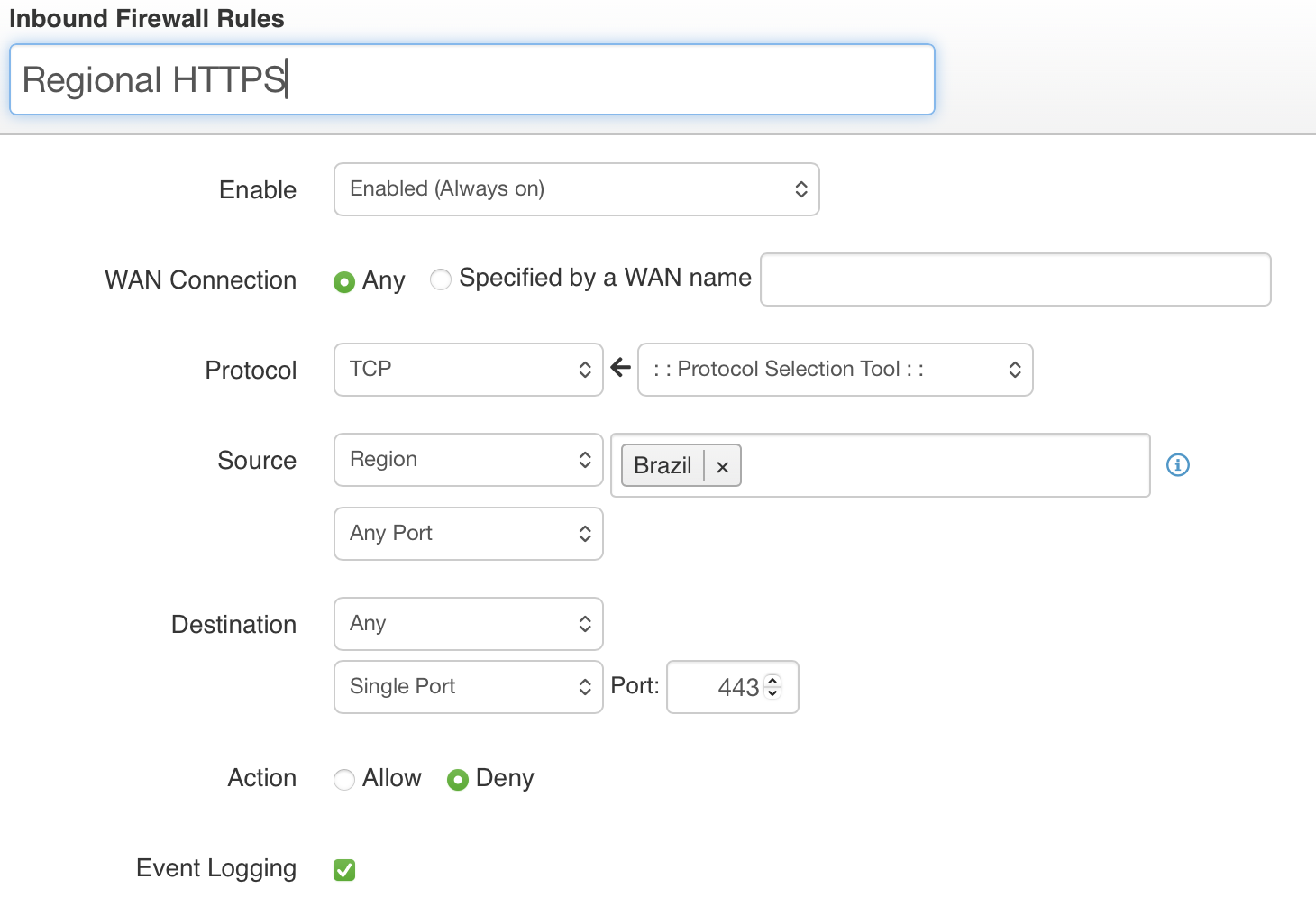Screen dimensions: 1316x907
Task: Open the Source Region type dropdown
Action: [468, 460]
